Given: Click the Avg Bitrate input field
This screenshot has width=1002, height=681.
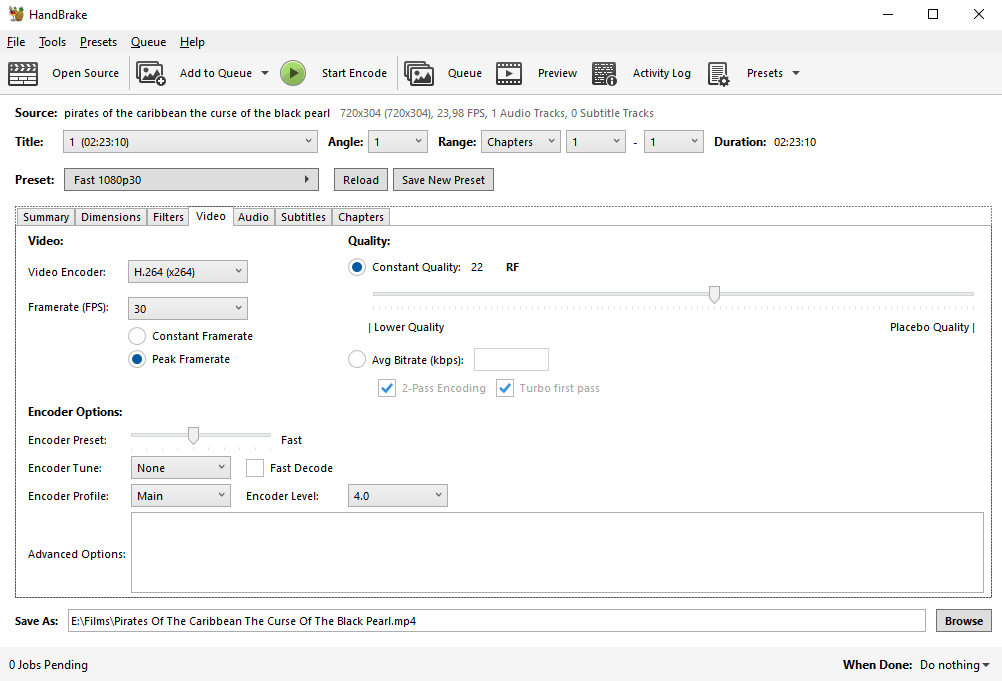Looking at the screenshot, I should (x=511, y=360).
